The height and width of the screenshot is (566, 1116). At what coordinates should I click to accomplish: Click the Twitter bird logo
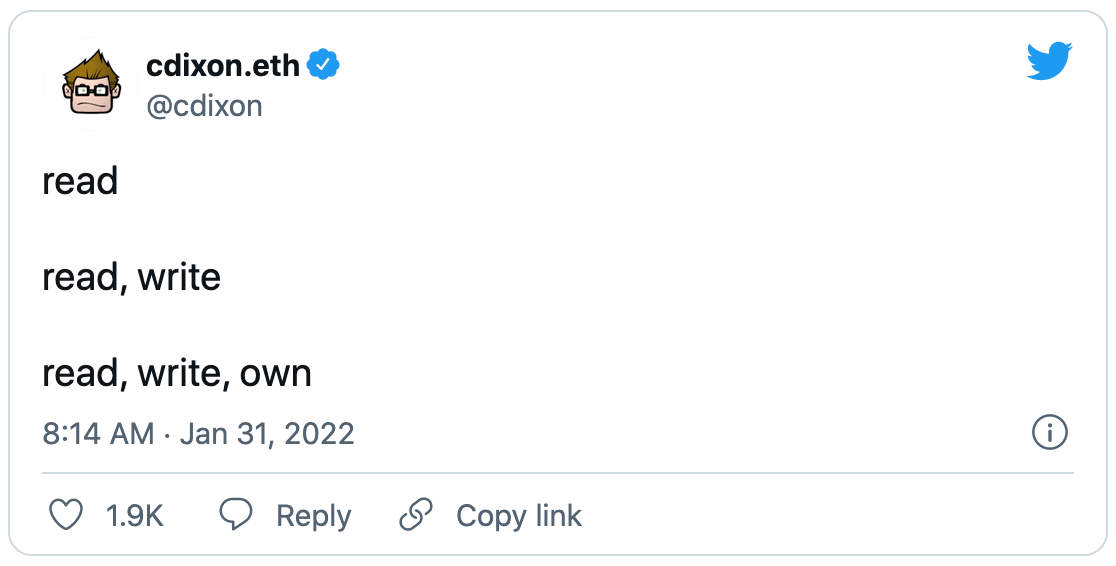coord(1049,61)
